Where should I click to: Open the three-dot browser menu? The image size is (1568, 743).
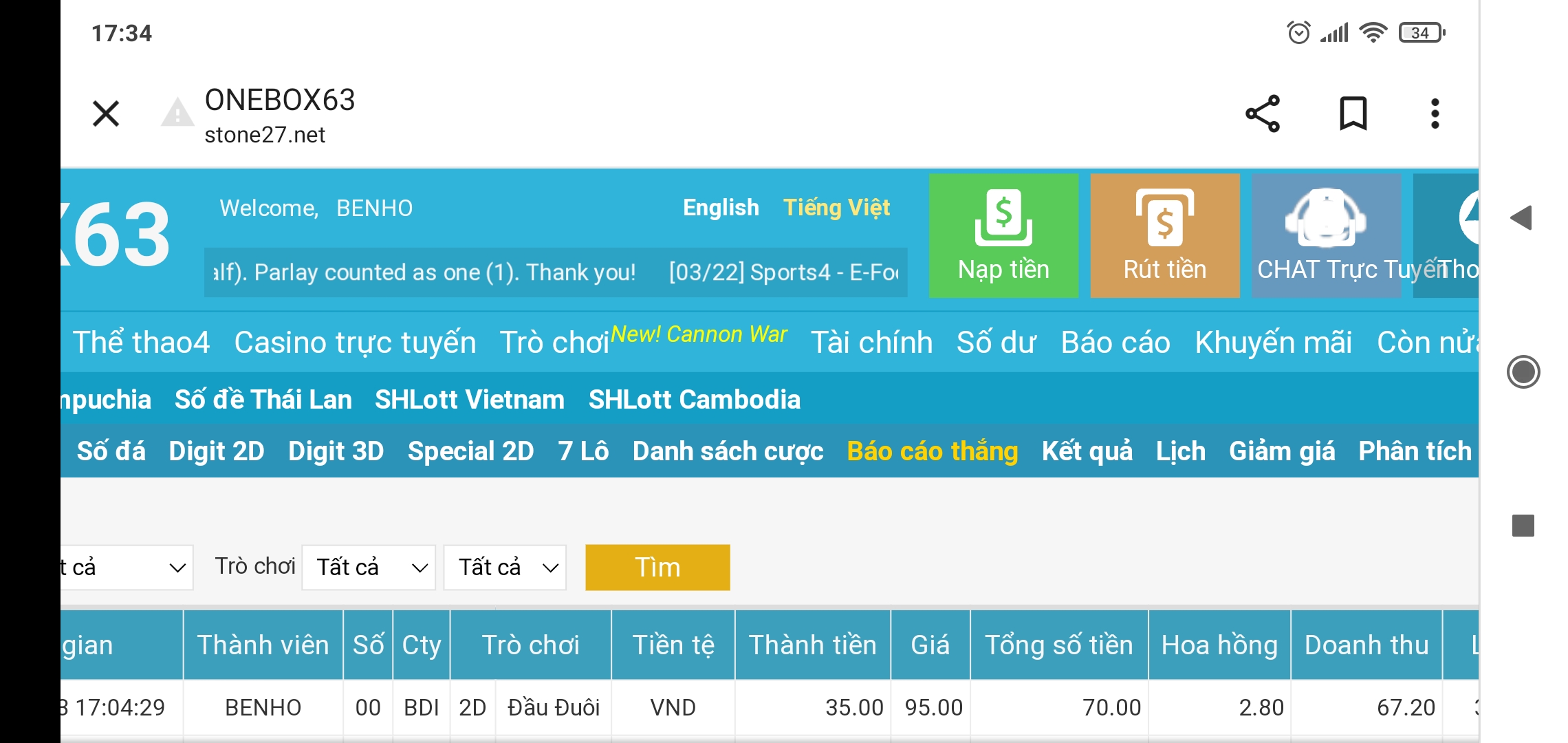tap(1435, 114)
